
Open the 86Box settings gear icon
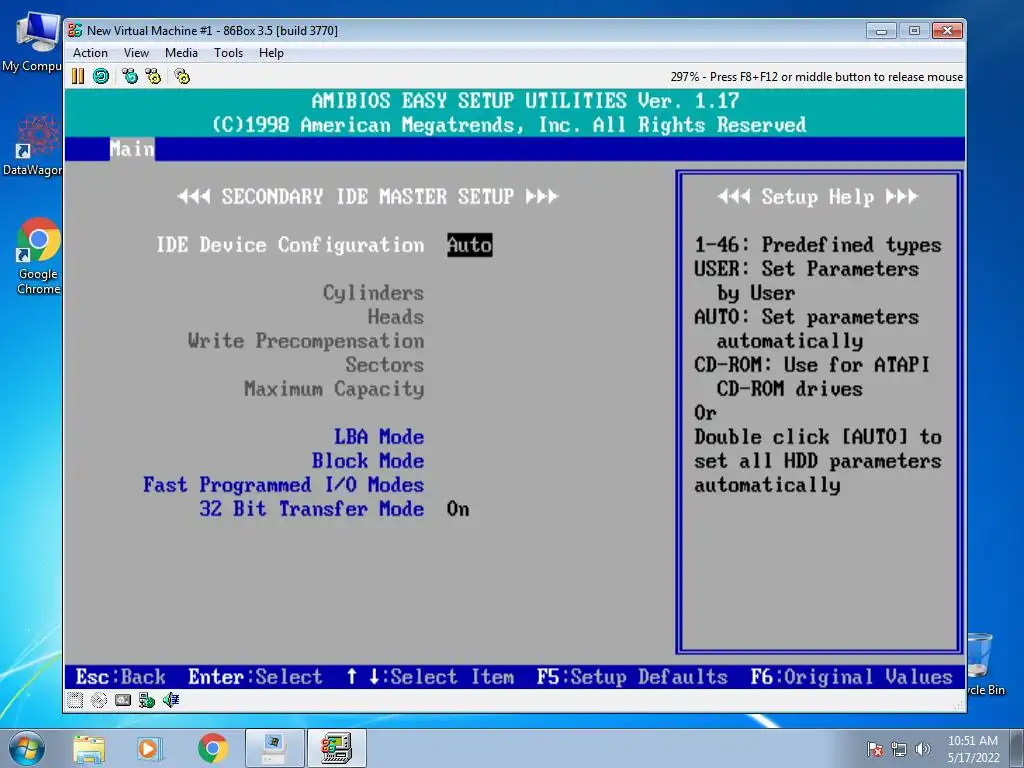pos(182,76)
